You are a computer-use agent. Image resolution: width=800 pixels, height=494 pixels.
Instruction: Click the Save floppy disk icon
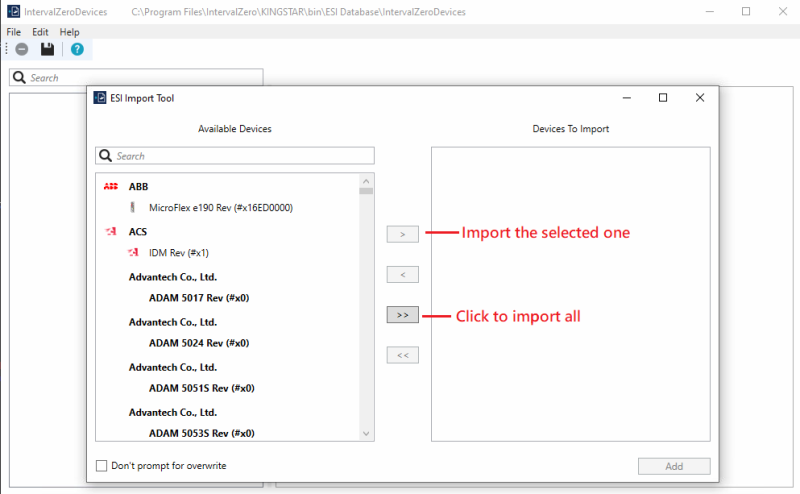pos(47,49)
